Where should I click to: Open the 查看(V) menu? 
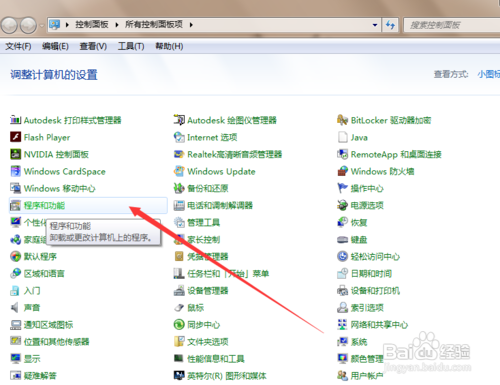click(x=93, y=46)
